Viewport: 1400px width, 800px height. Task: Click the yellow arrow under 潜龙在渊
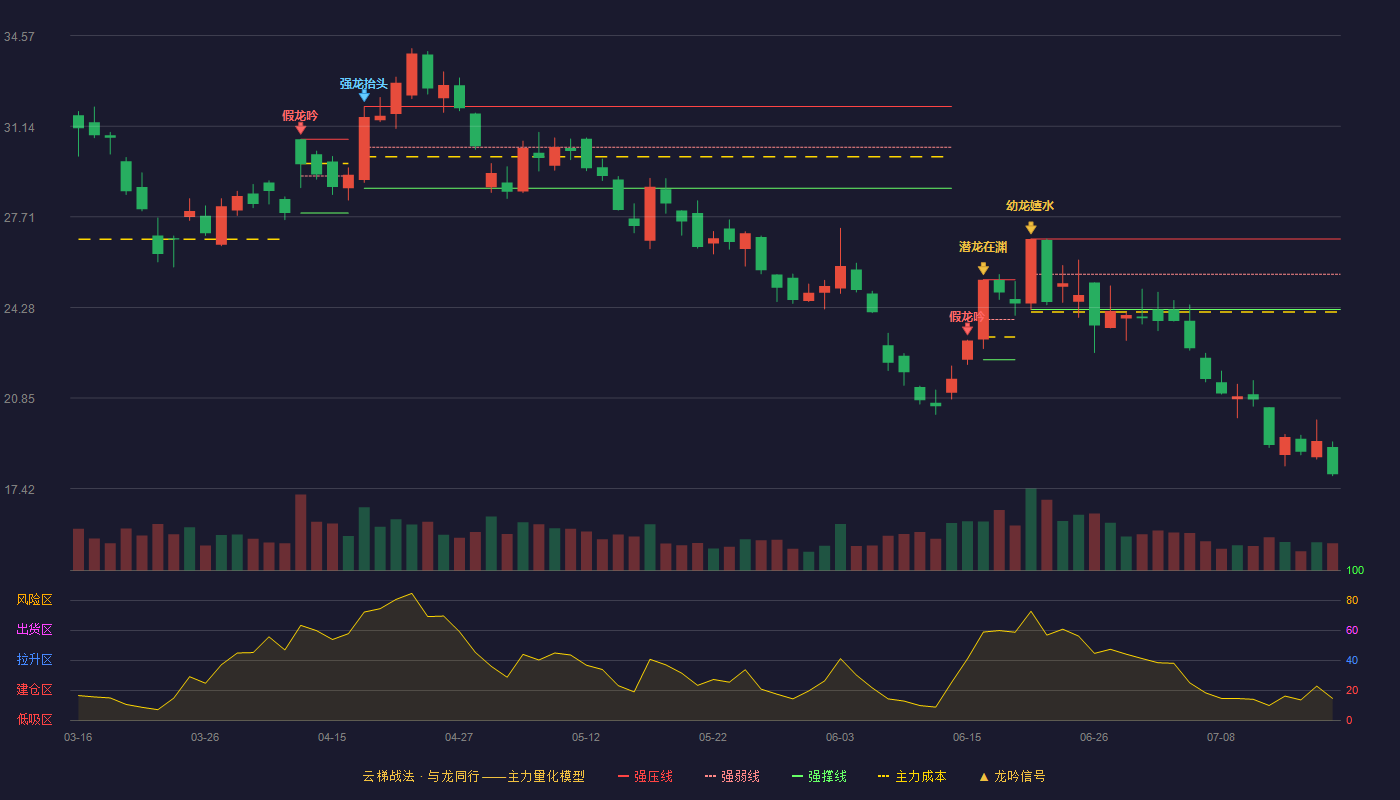coord(983,268)
